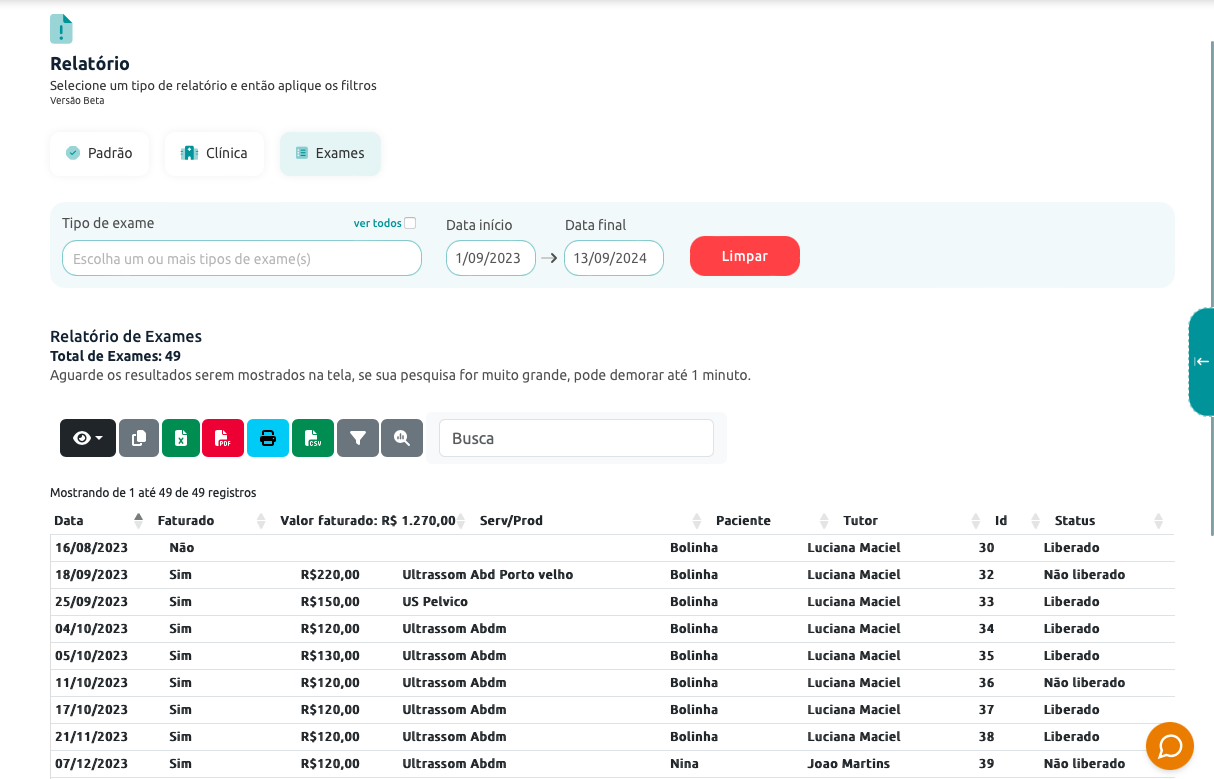Export the report to Excel
Screen dimensions: 1214x779
tap(181, 438)
